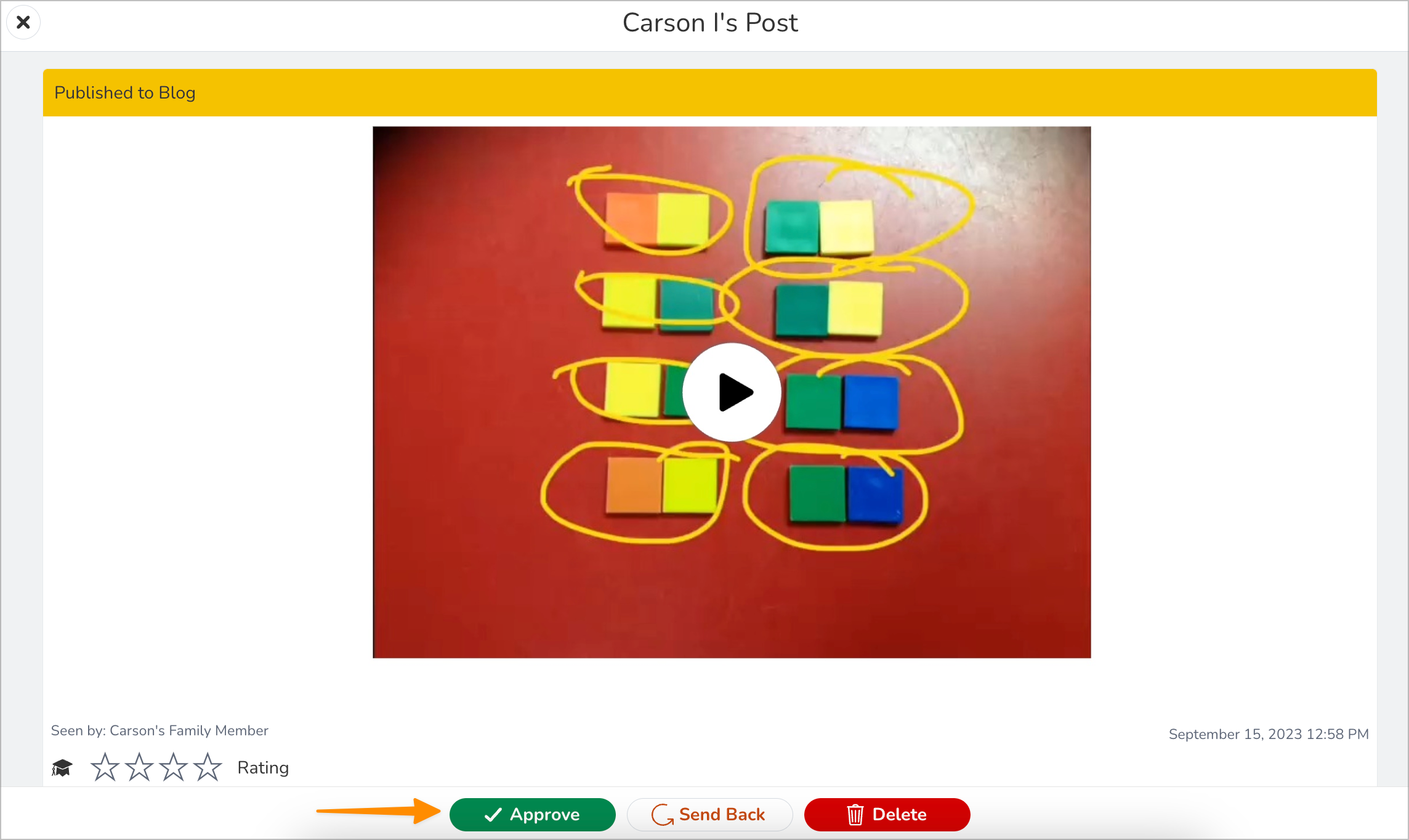Delete this post

click(x=887, y=815)
